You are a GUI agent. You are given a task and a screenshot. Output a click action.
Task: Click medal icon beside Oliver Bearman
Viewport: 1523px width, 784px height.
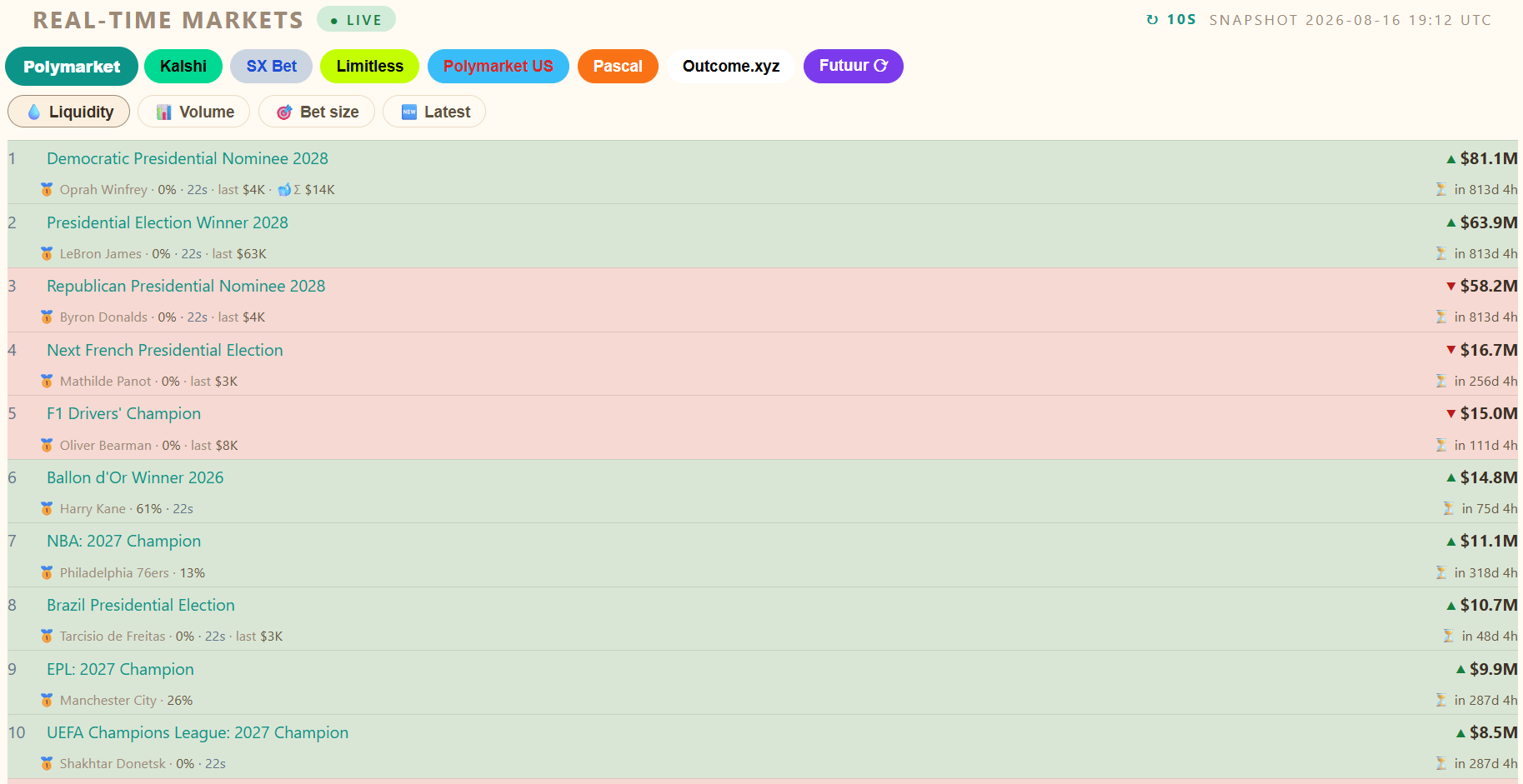pos(47,445)
